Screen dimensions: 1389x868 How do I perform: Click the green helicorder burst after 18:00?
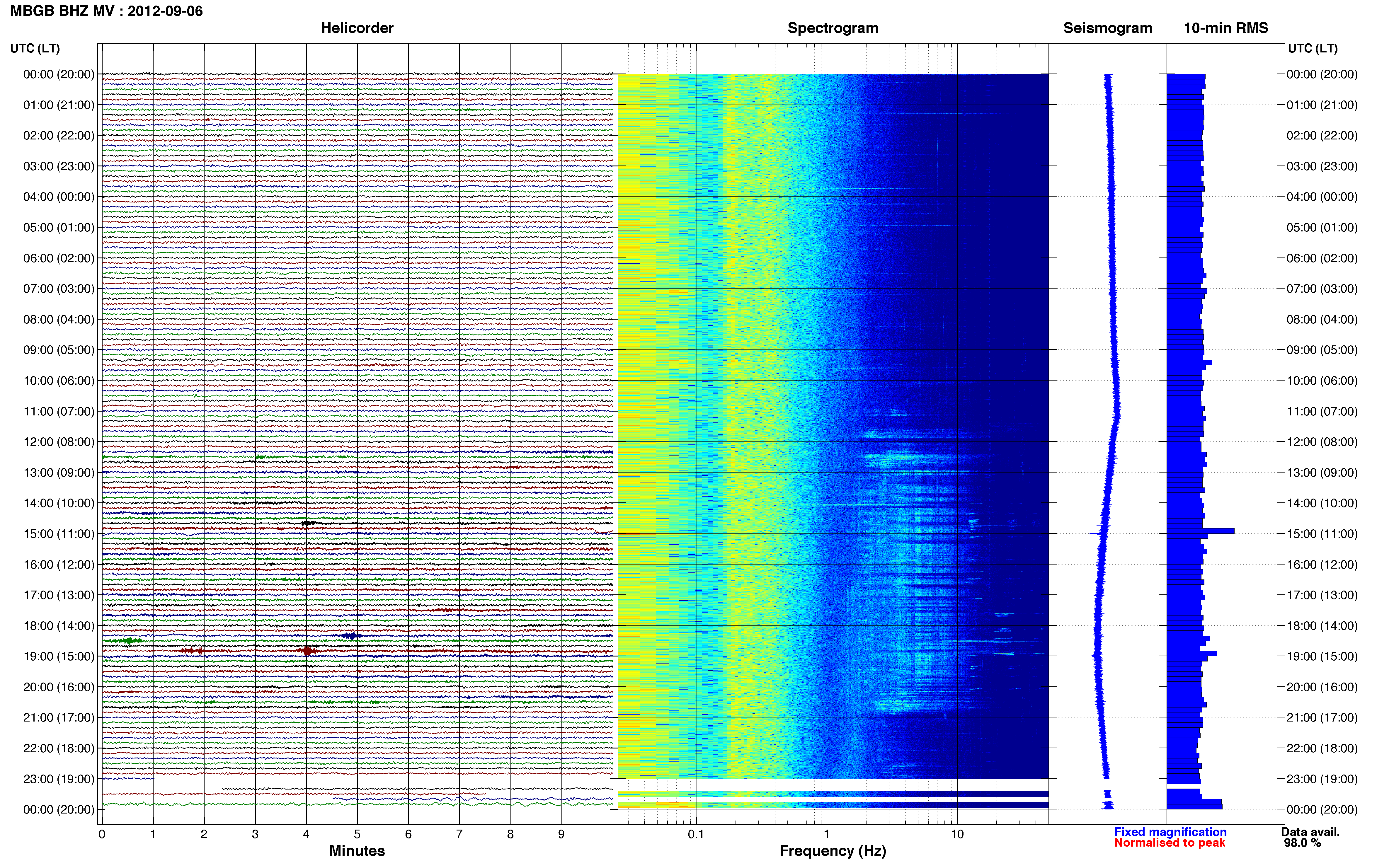point(127,640)
